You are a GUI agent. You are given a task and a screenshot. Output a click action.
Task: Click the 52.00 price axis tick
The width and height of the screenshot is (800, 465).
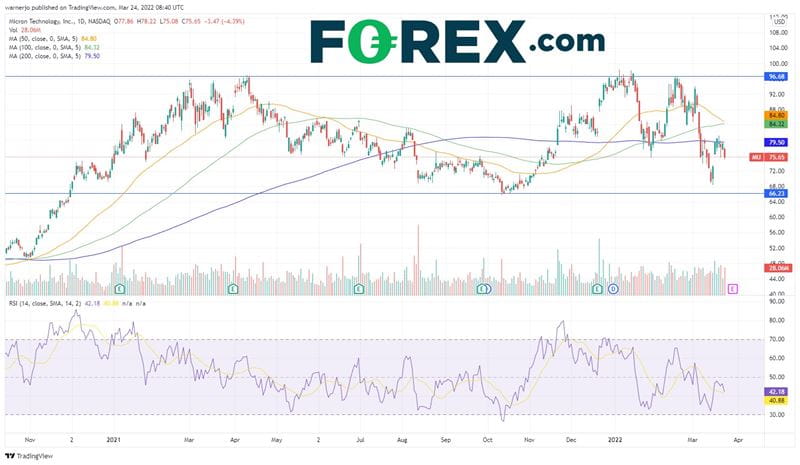click(x=778, y=249)
